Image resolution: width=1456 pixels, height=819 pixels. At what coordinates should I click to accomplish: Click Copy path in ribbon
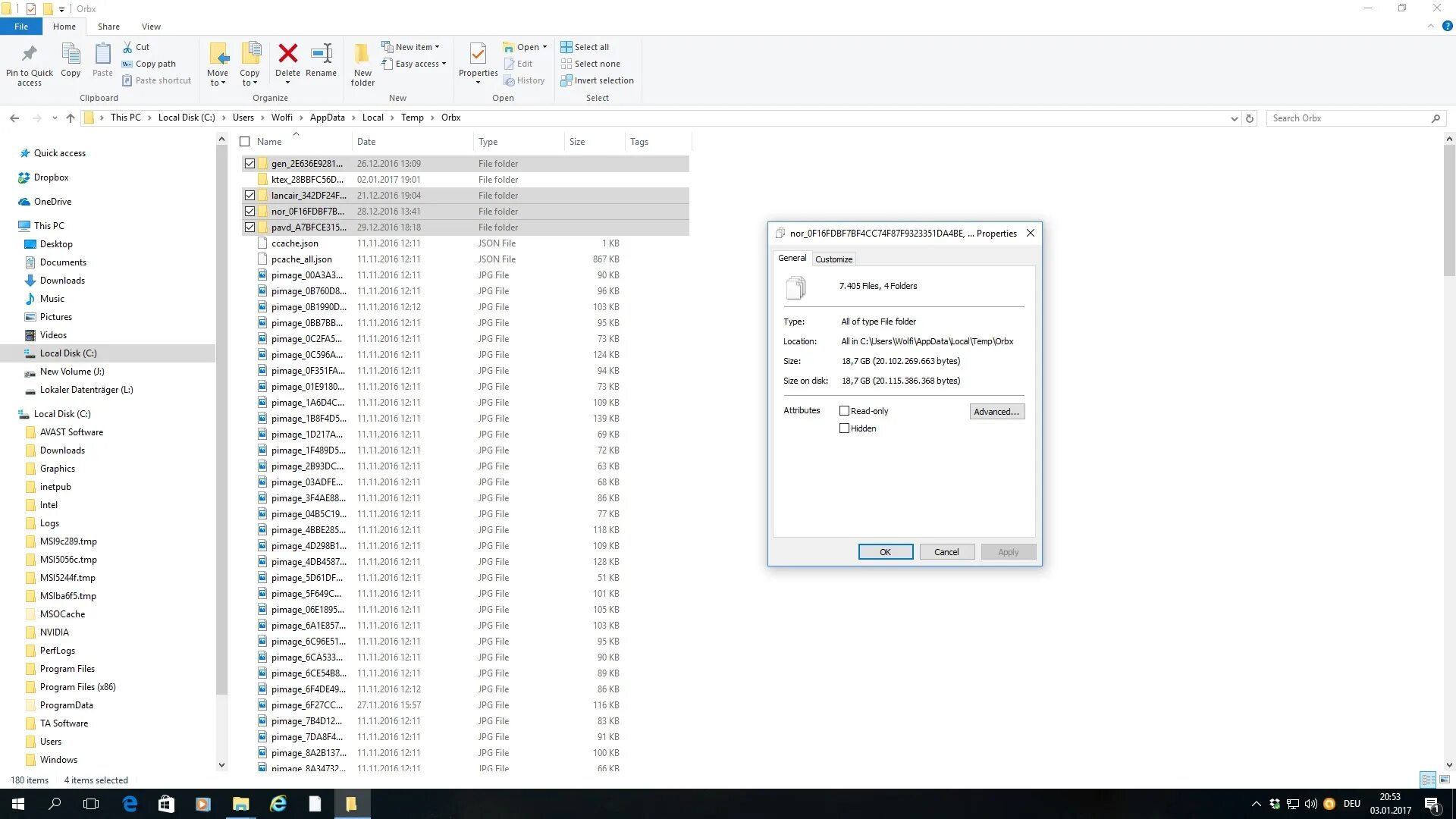click(149, 64)
